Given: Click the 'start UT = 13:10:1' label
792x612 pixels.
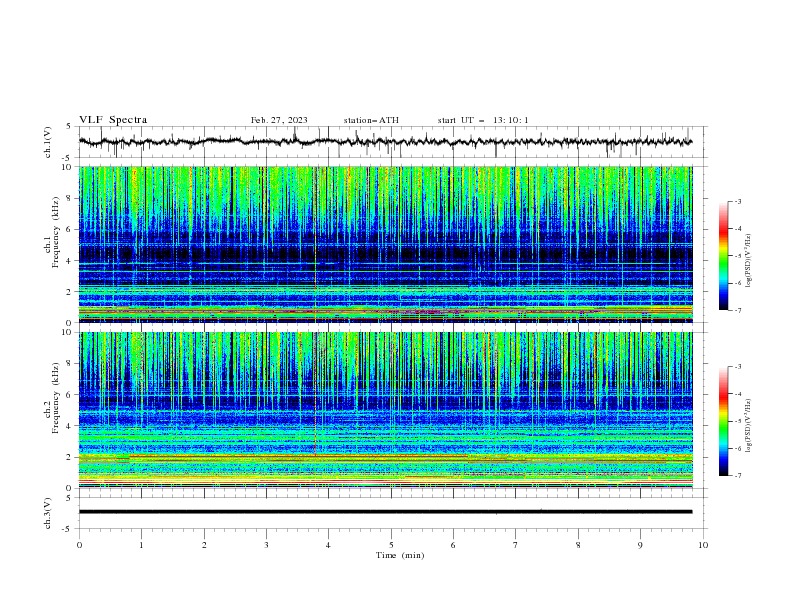Looking at the screenshot, I should pos(483,120).
